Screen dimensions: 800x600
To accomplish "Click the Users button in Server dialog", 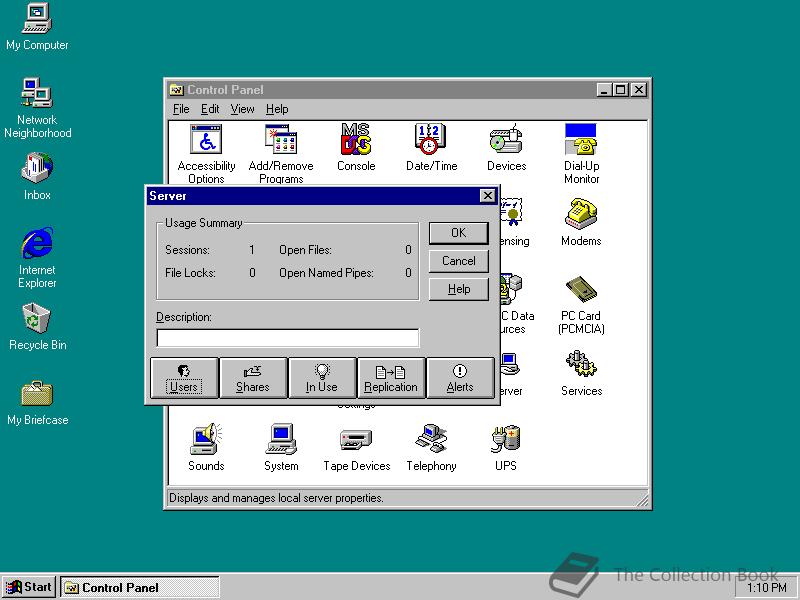I will [184, 378].
